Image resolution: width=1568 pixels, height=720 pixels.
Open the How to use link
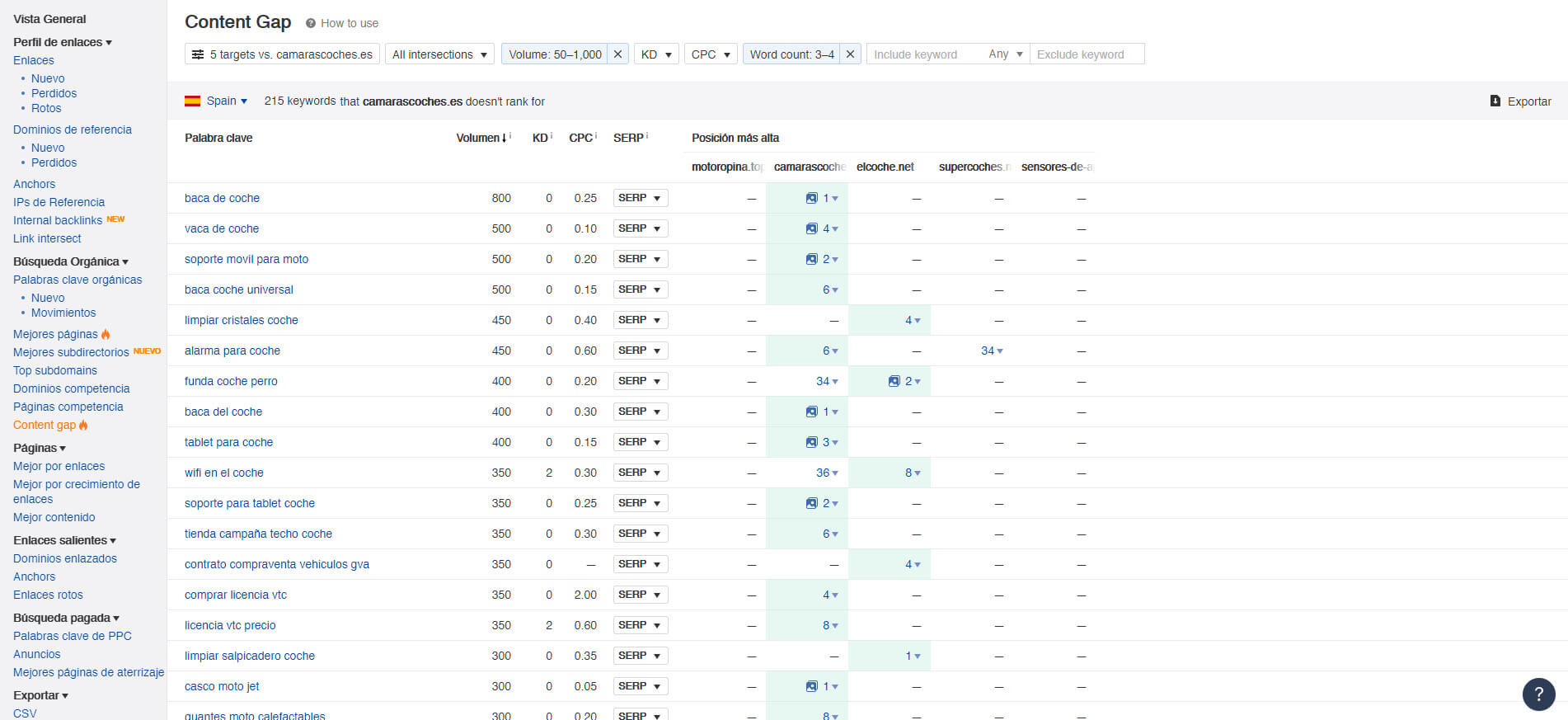(350, 23)
